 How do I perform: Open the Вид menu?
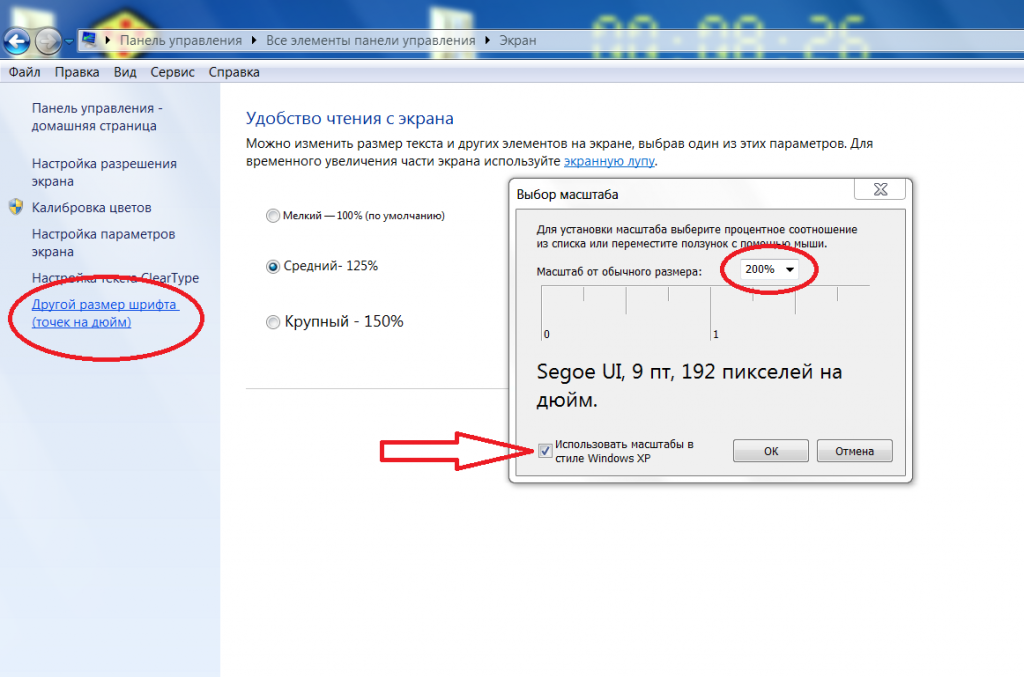(x=125, y=72)
